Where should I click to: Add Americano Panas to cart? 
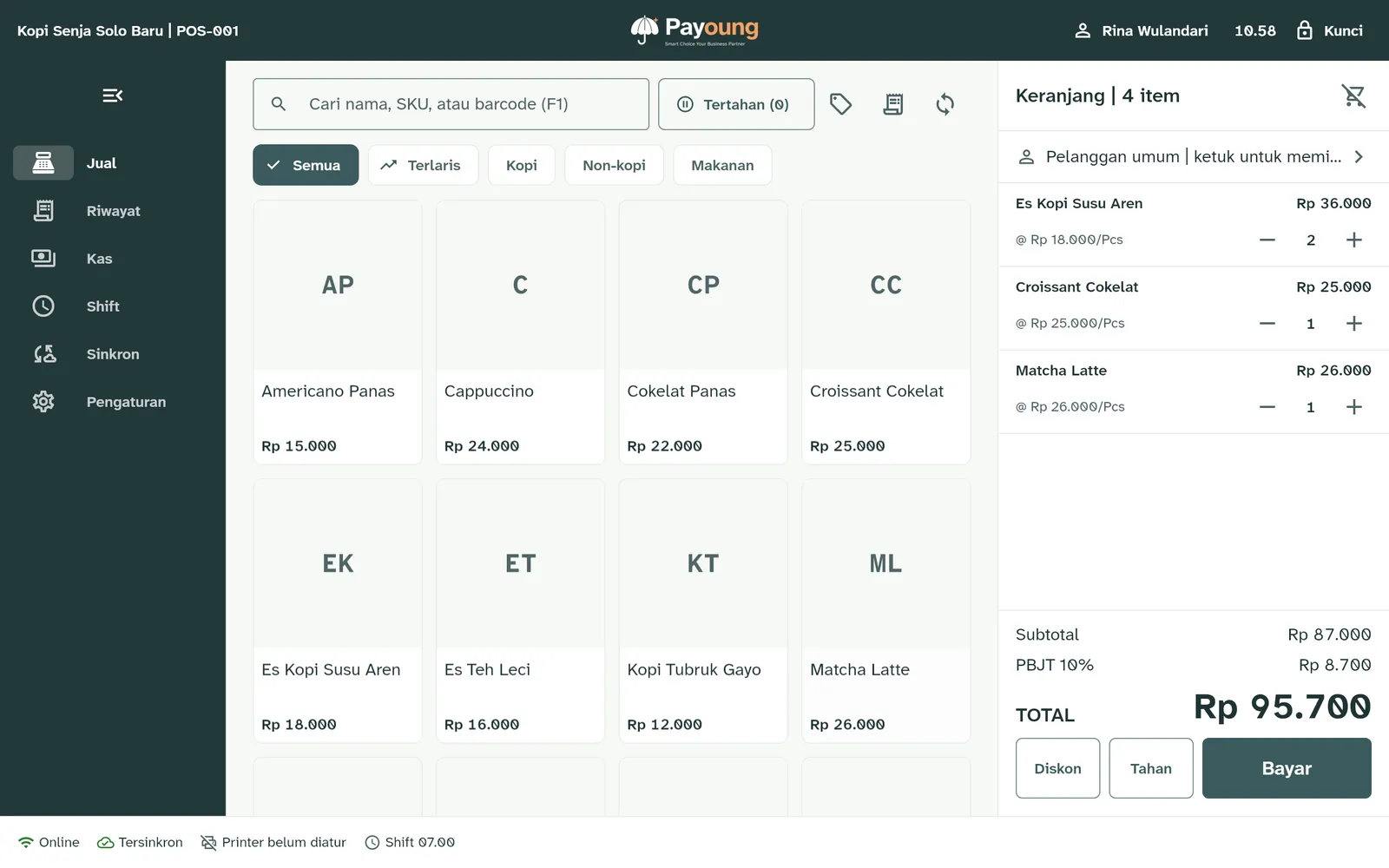[338, 332]
